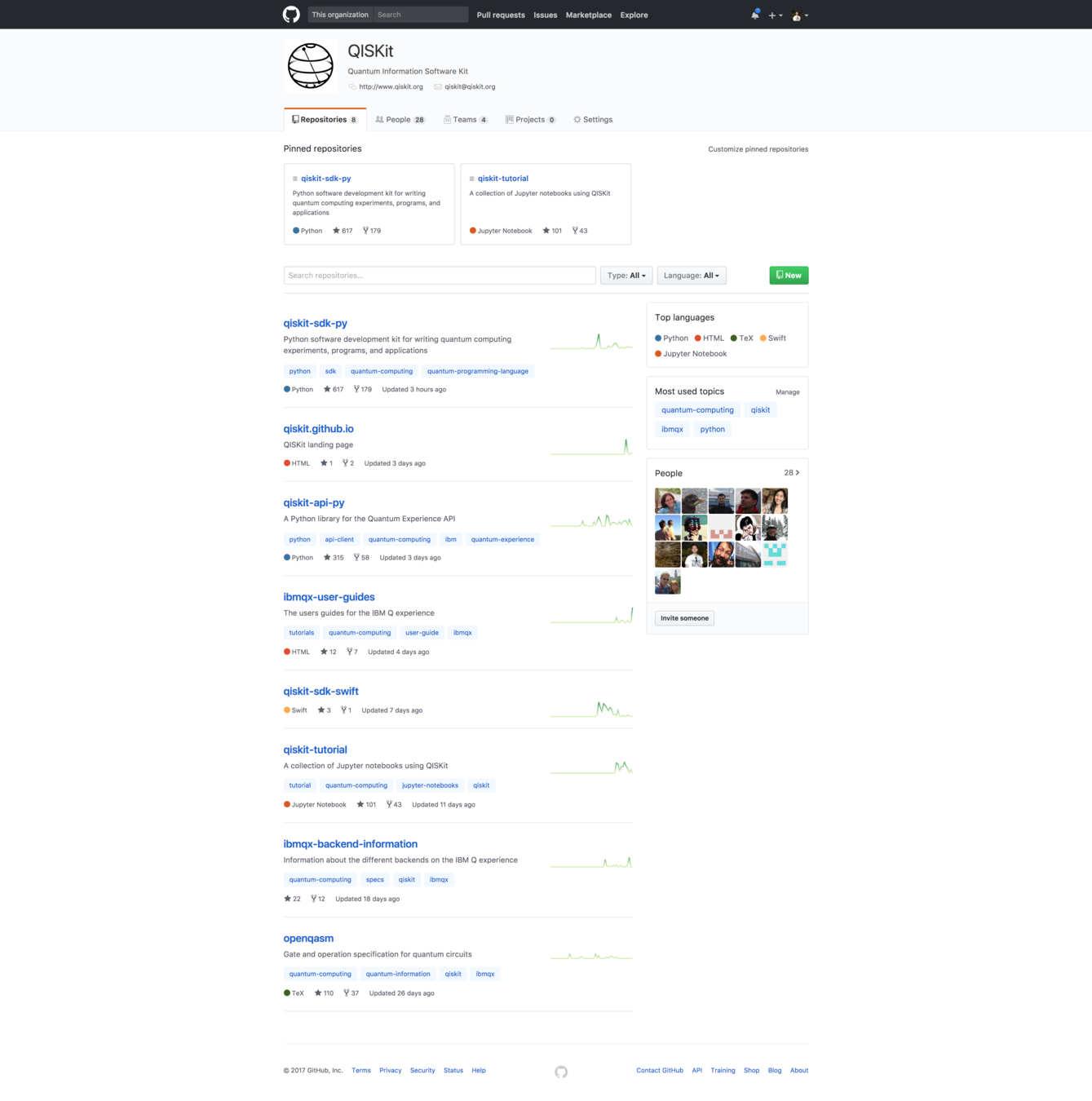Open the organization Settings tab

(593, 120)
